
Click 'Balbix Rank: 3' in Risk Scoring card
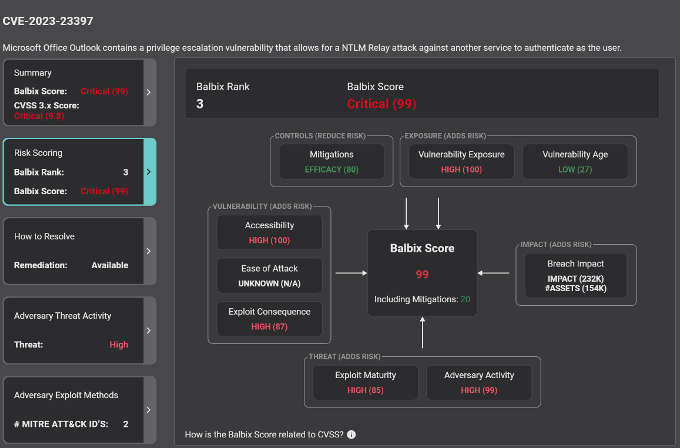point(71,172)
